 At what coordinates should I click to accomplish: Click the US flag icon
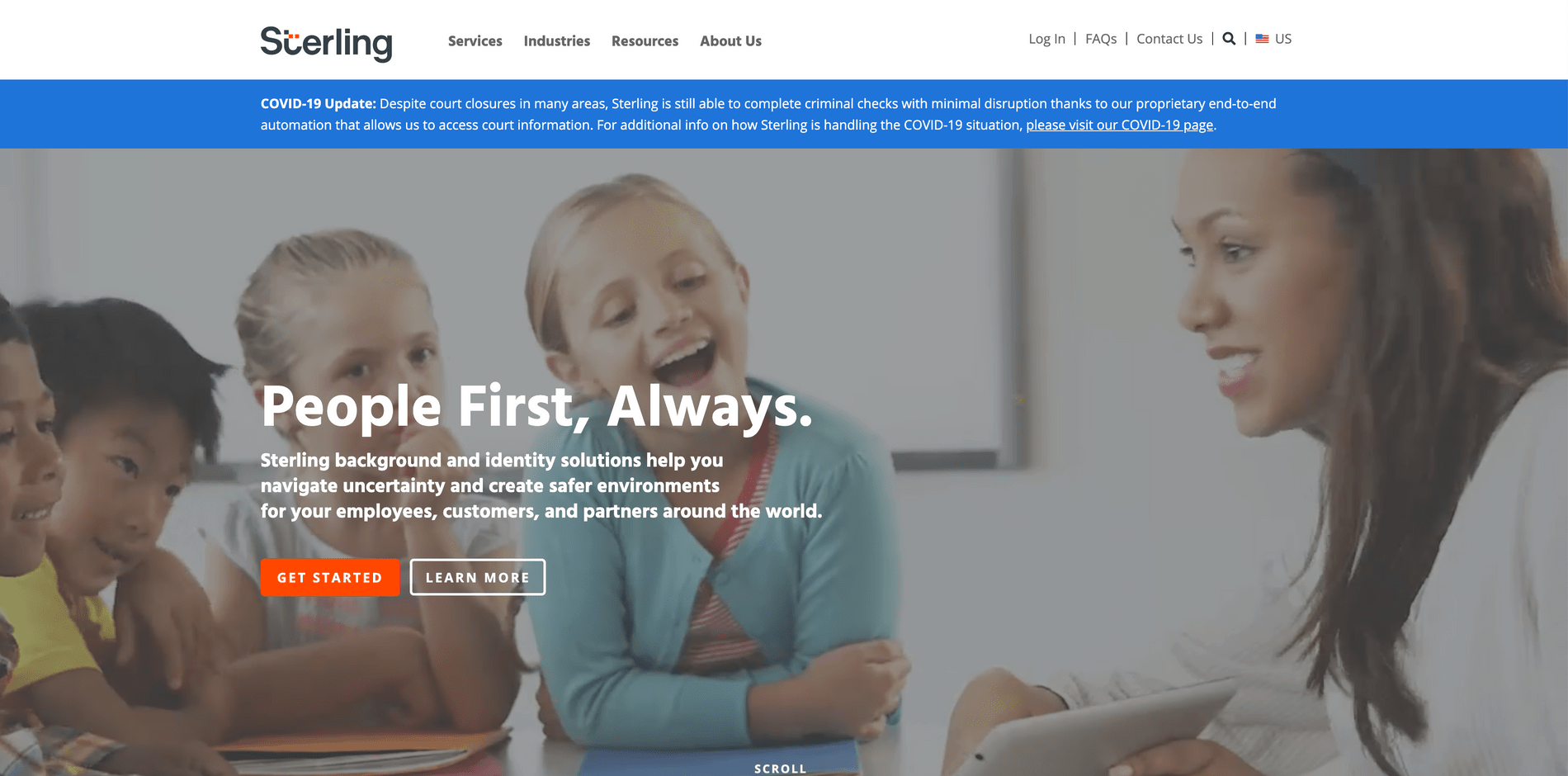click(x=1262, y=39)
